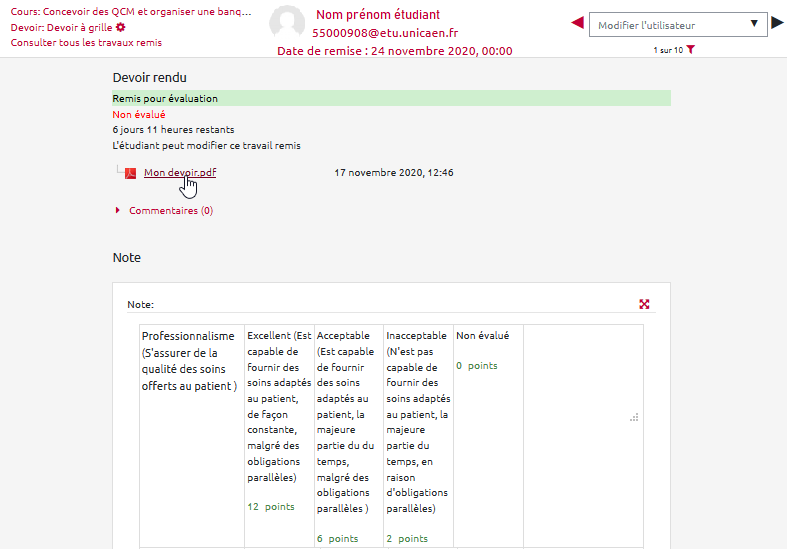
Task: Expand the Note panel using the red fullscreen icon
Action: [645, 304]
